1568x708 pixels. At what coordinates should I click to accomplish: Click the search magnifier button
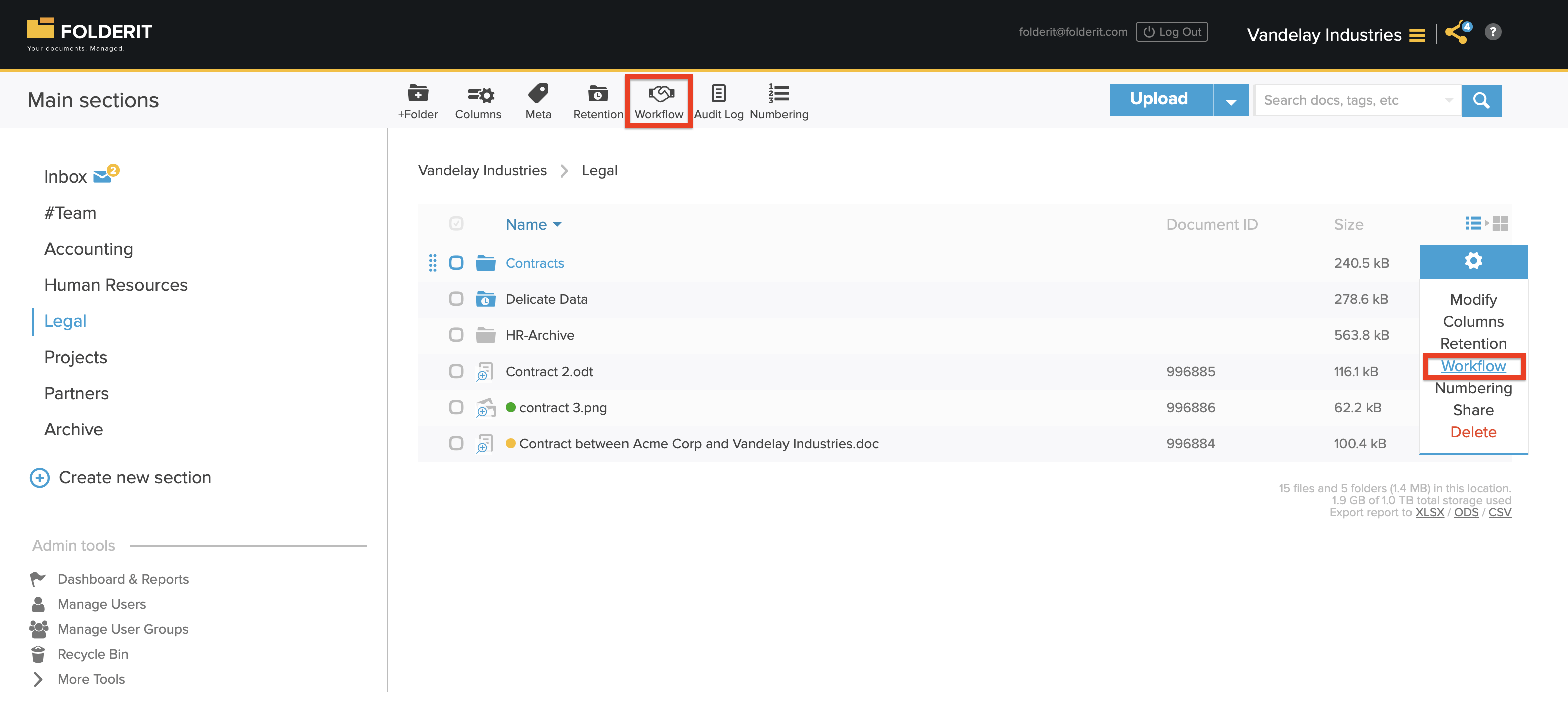click(1481, 100)
